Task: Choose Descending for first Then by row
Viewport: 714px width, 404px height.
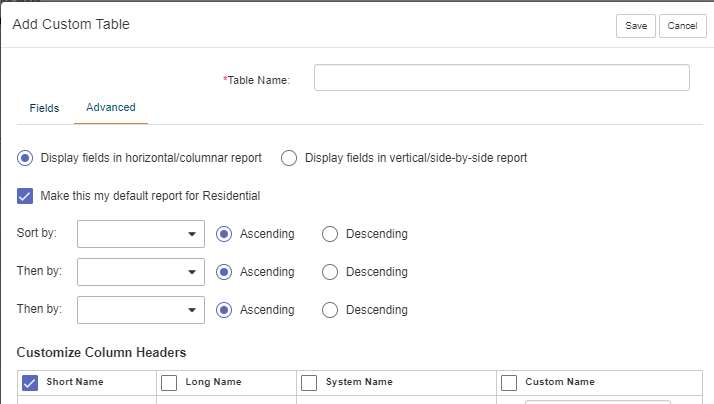Action: (330, 272)
